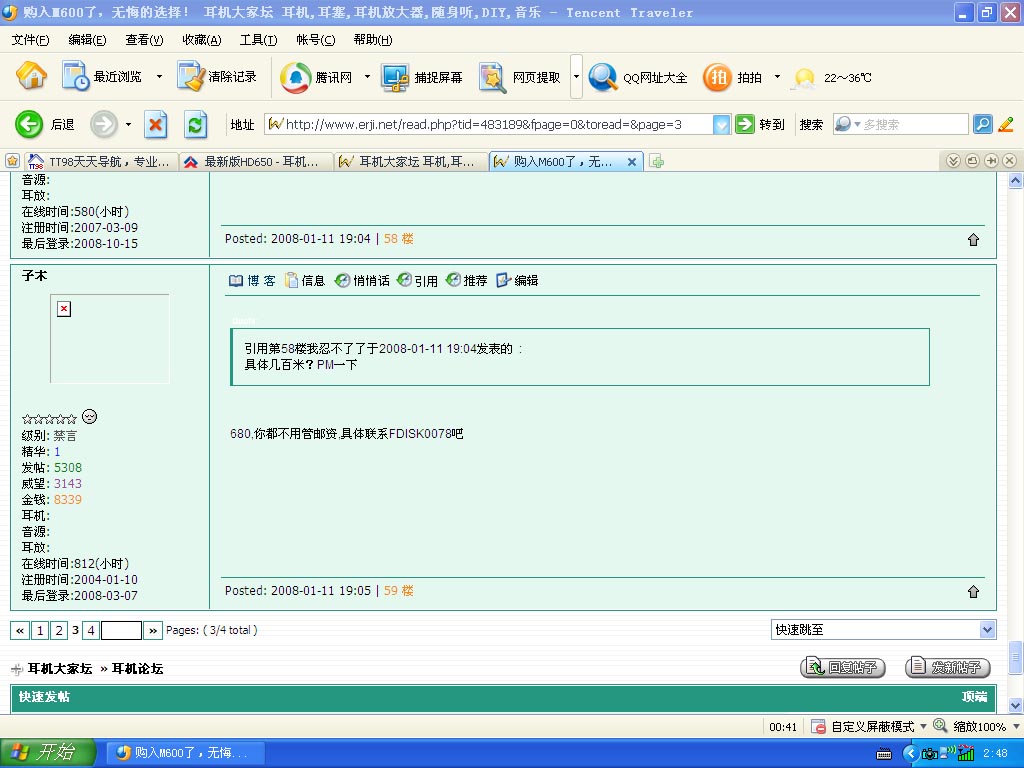The image size is (1024, 768).
Task: Open 腾讯网 toolbar shortcut
Action: point(316,77)
